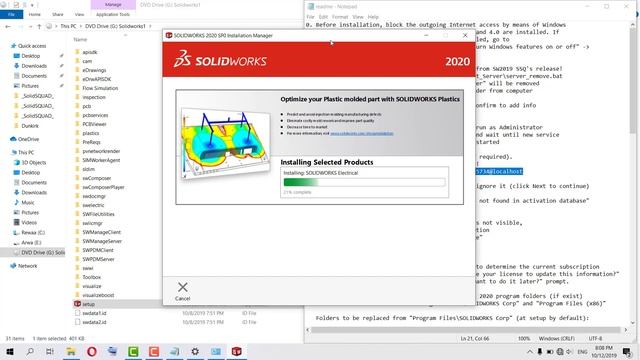Show hidden system tray icons

coord(530,351)
